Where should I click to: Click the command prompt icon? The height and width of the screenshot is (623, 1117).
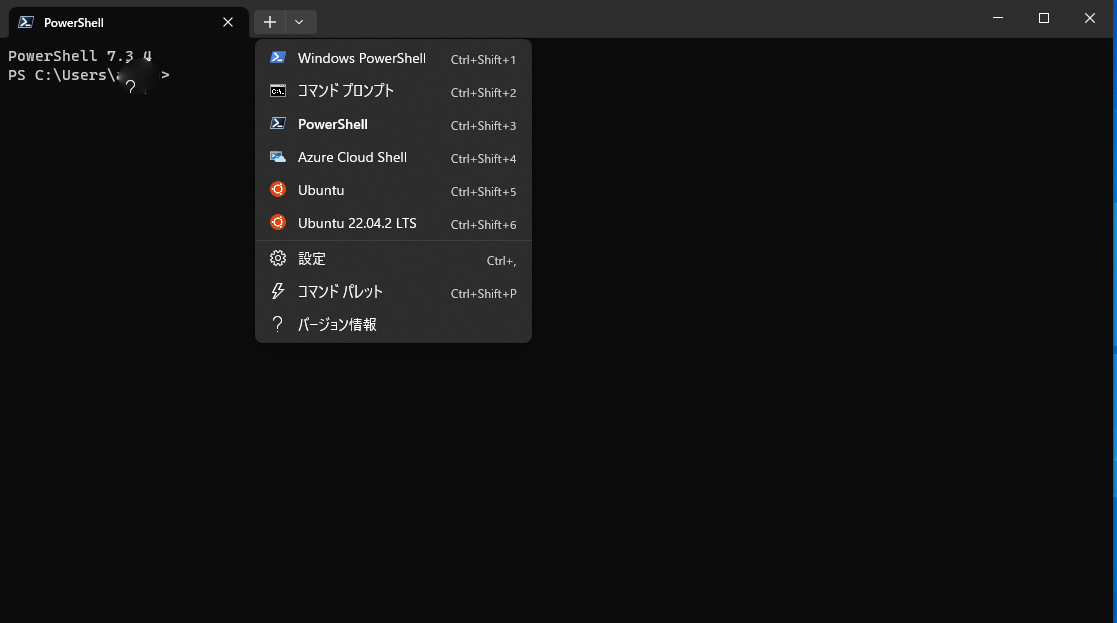tap(278, 90)
